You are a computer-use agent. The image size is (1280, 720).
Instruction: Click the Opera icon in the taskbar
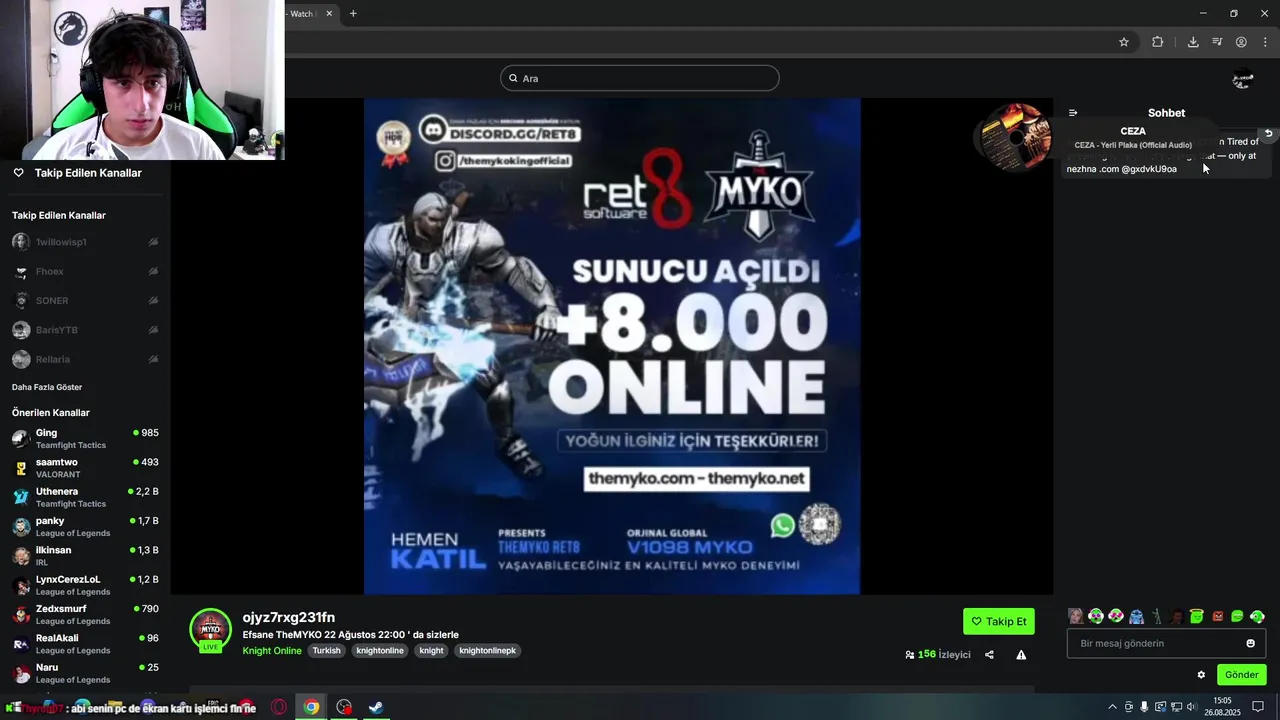pyautogui.click(x=279, y=707)
